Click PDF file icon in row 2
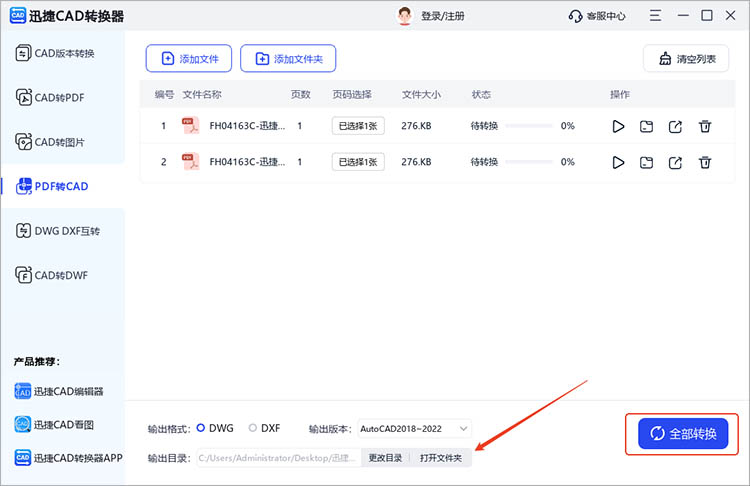This screenshot has width=750, height=486. pyautogui.click(x=190, y=162)
